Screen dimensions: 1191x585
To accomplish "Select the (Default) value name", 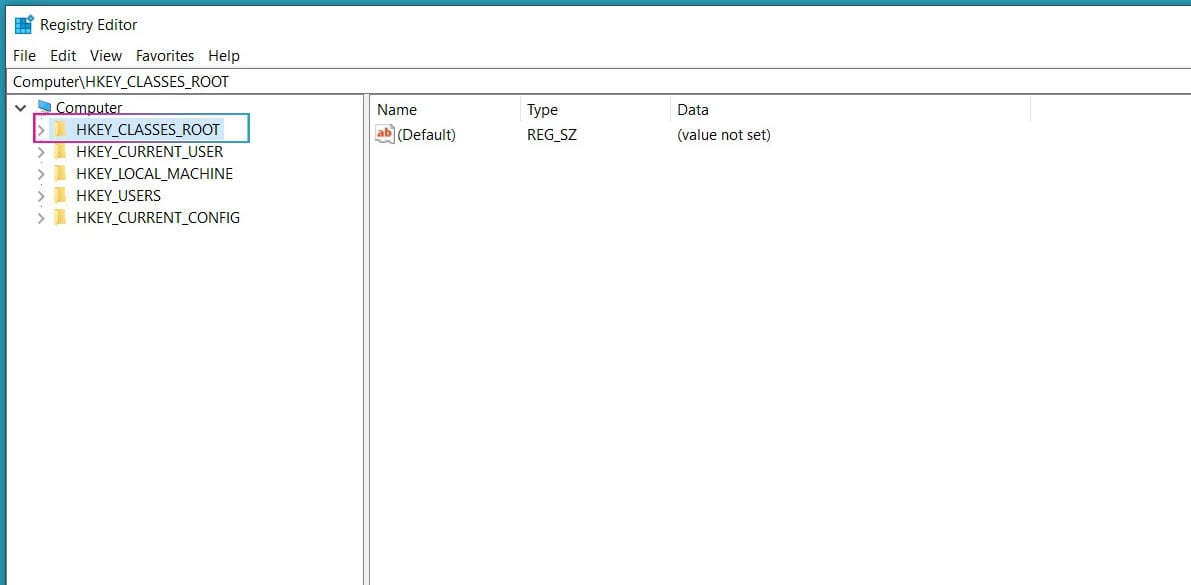I will click(x=426, y=135).
